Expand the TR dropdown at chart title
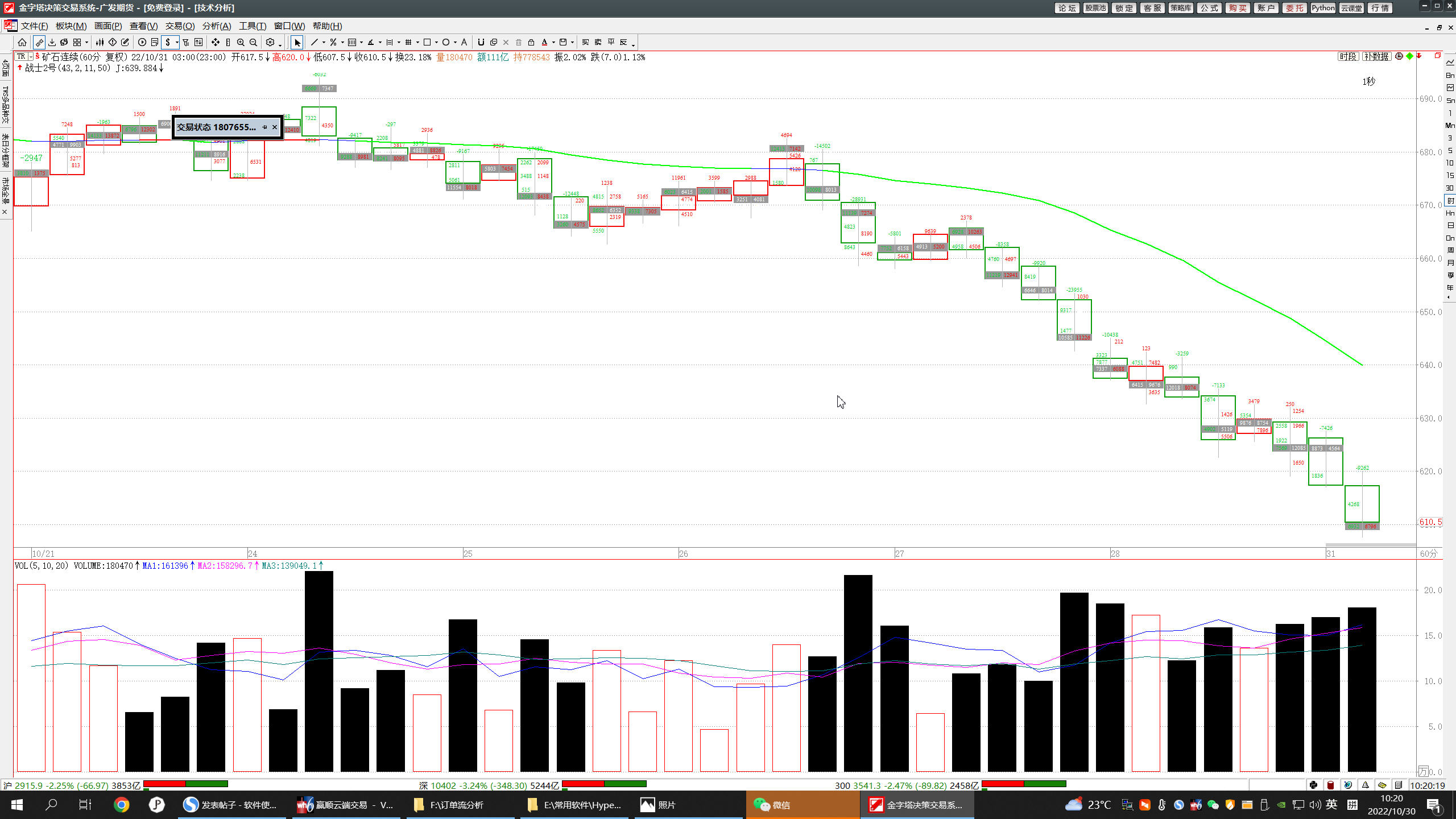This screenshot has width=1456, height=819. (31, 57)
